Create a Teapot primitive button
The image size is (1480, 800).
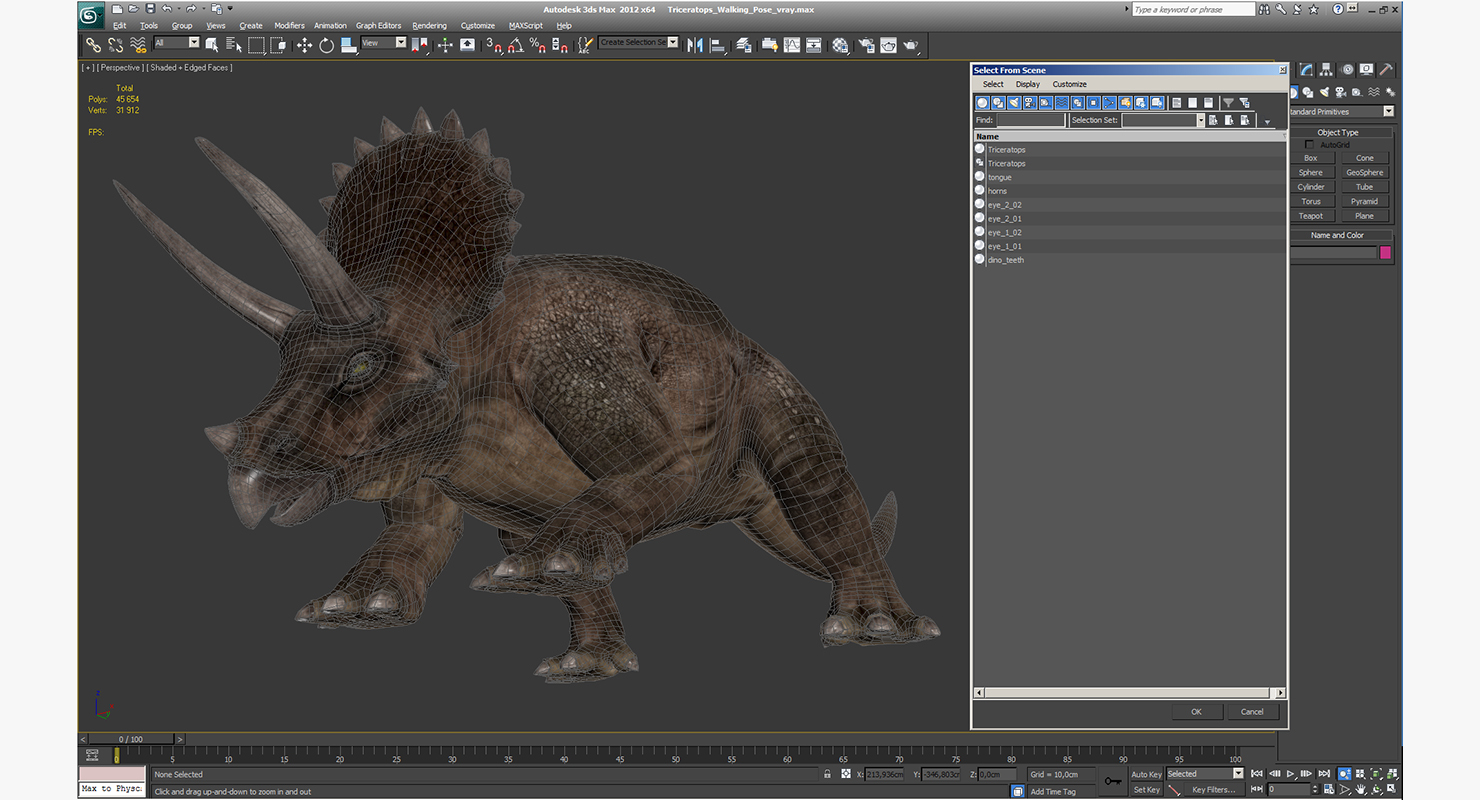click(1311, 216)
